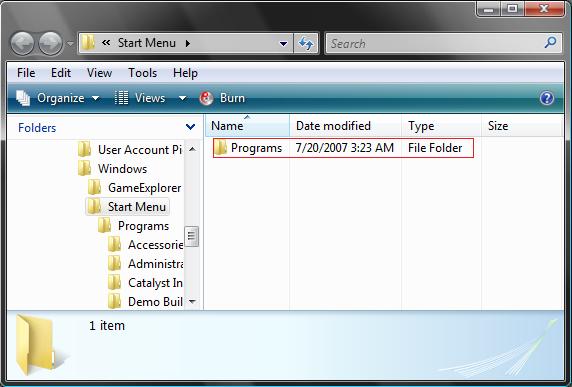572x387 pixels.
Task: Select the Programs folder in file list
Action: pos(256,148)
